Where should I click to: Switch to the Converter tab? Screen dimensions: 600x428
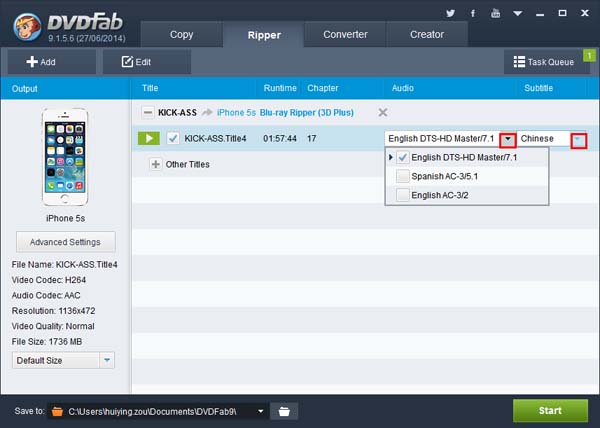pos(345,34)
